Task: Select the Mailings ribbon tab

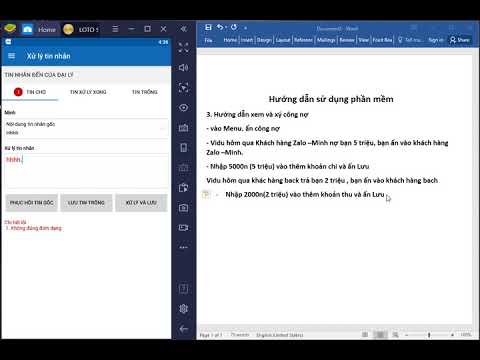Action: [326, 40]
